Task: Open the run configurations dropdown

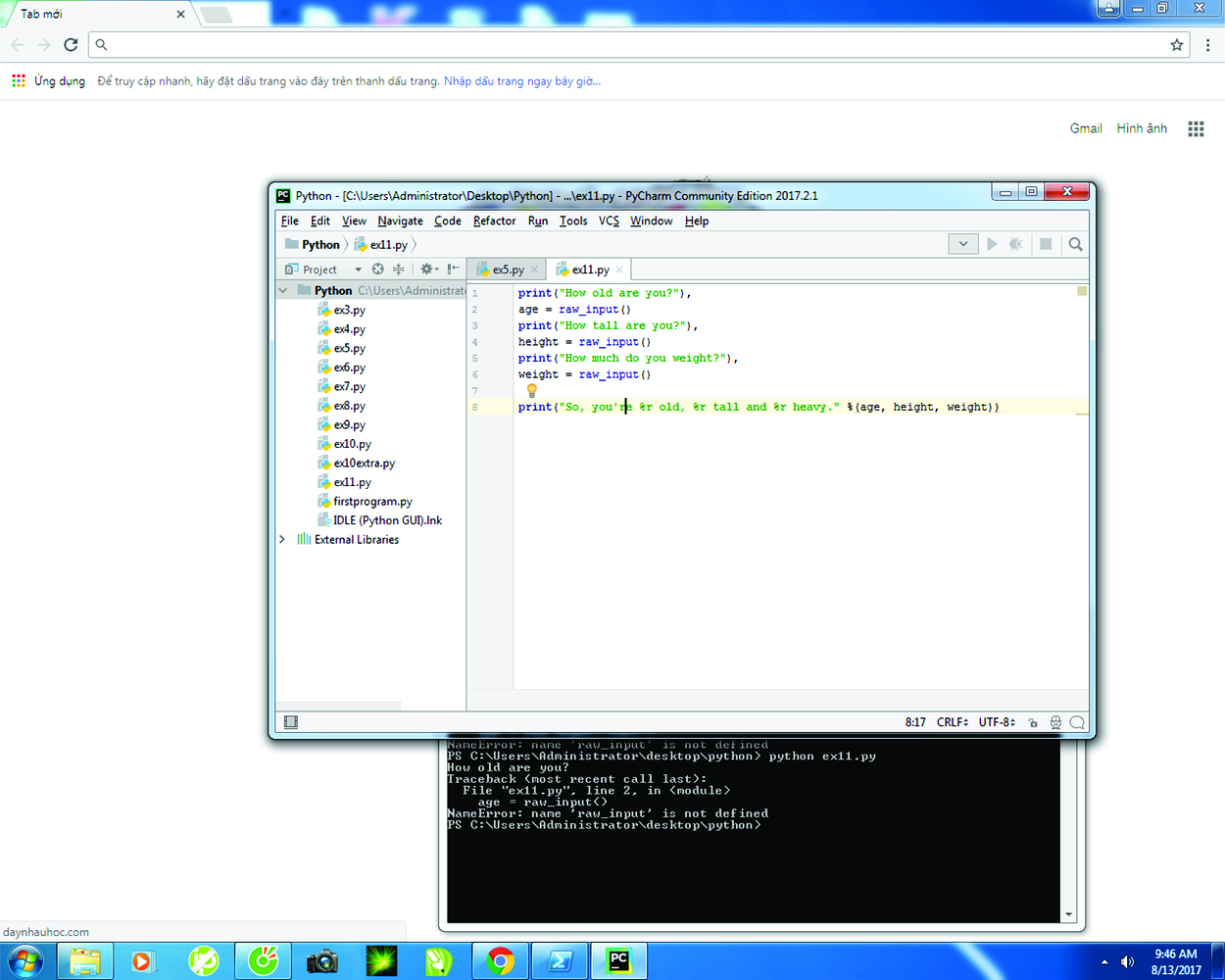Action: pos(963,243)
